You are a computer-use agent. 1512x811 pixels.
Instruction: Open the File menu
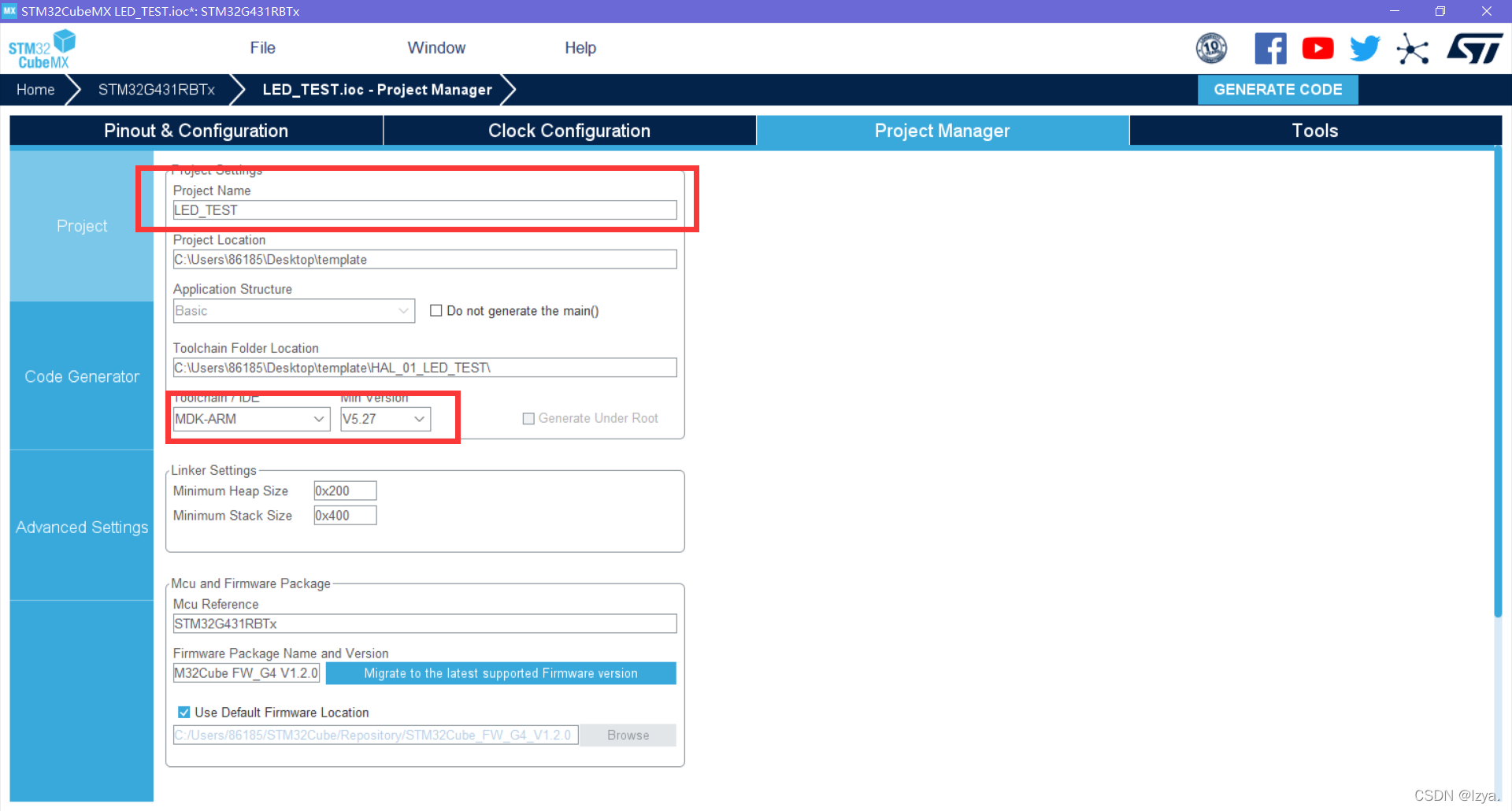pos(262,48)
